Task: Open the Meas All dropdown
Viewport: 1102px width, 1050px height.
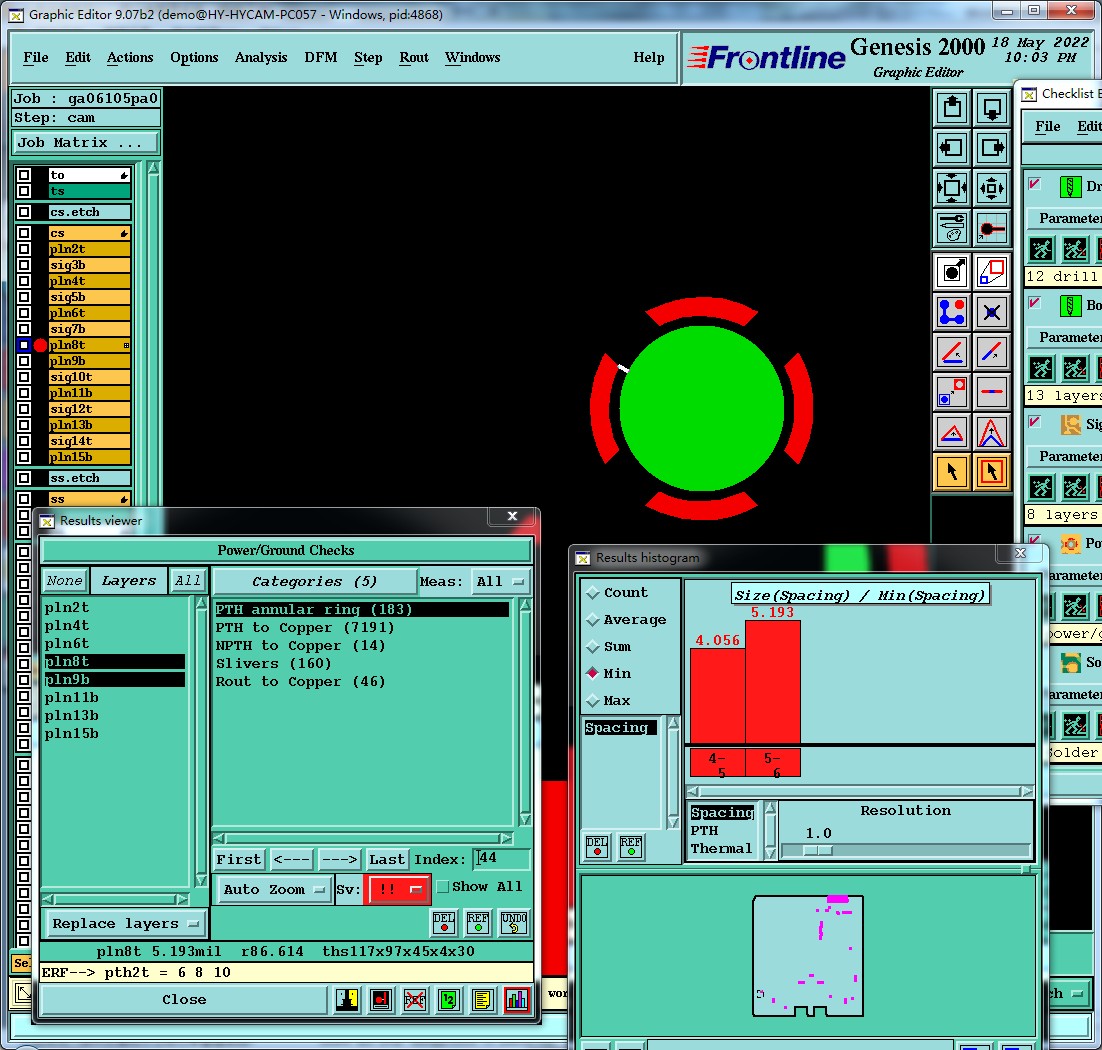Action: coord(500,581)
